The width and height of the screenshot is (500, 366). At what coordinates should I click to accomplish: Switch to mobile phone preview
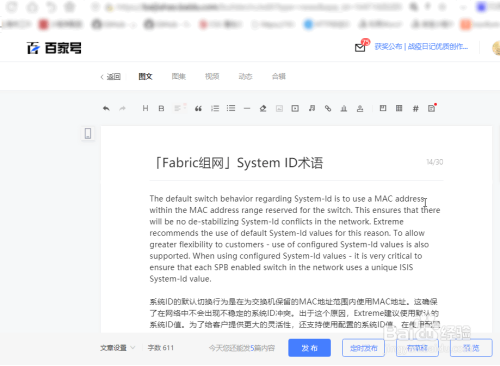tap(88, 133)
